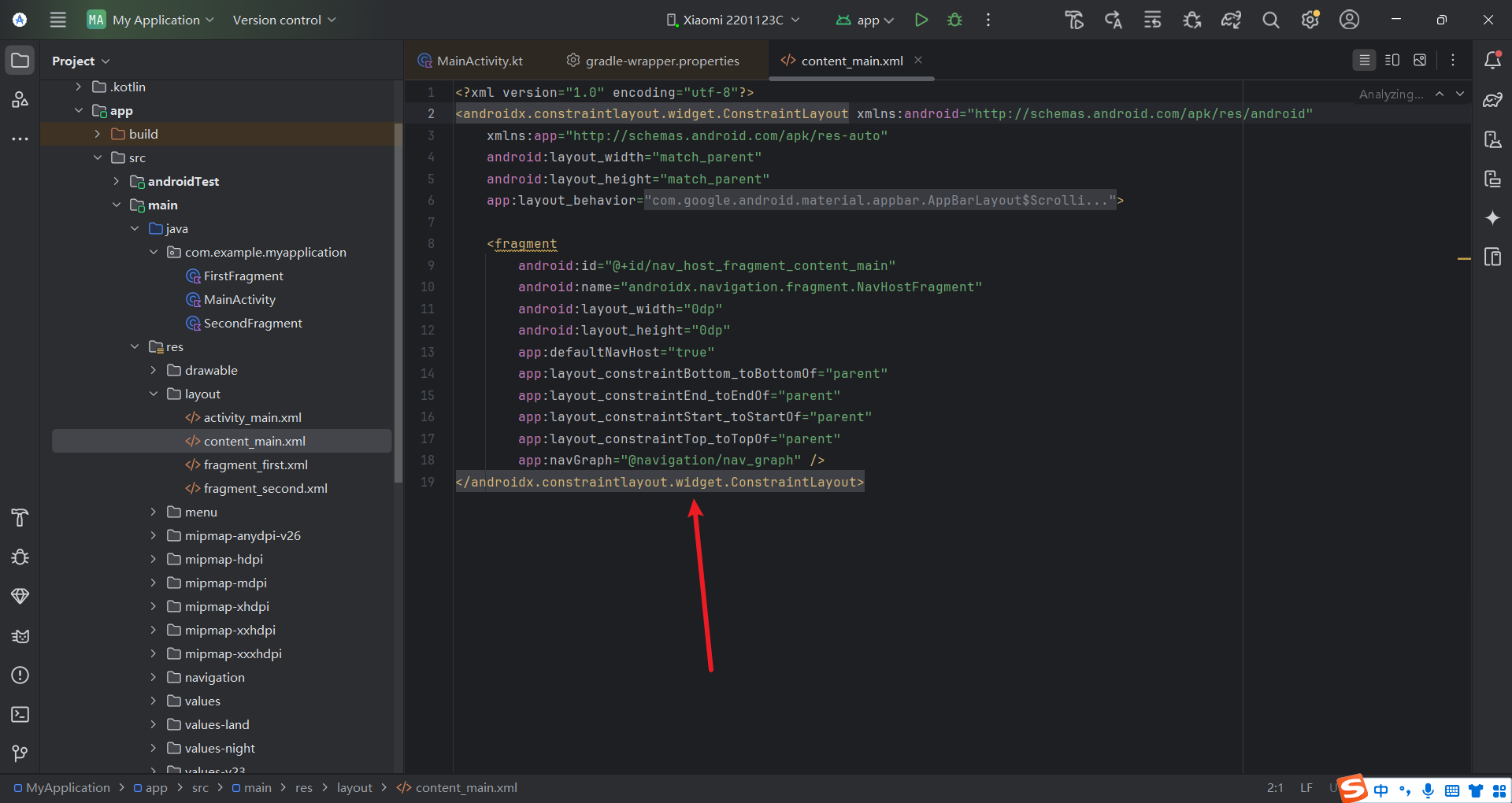Open the Logcat tool window
The image size is (1512, 803).
click(x=20, y=635)
